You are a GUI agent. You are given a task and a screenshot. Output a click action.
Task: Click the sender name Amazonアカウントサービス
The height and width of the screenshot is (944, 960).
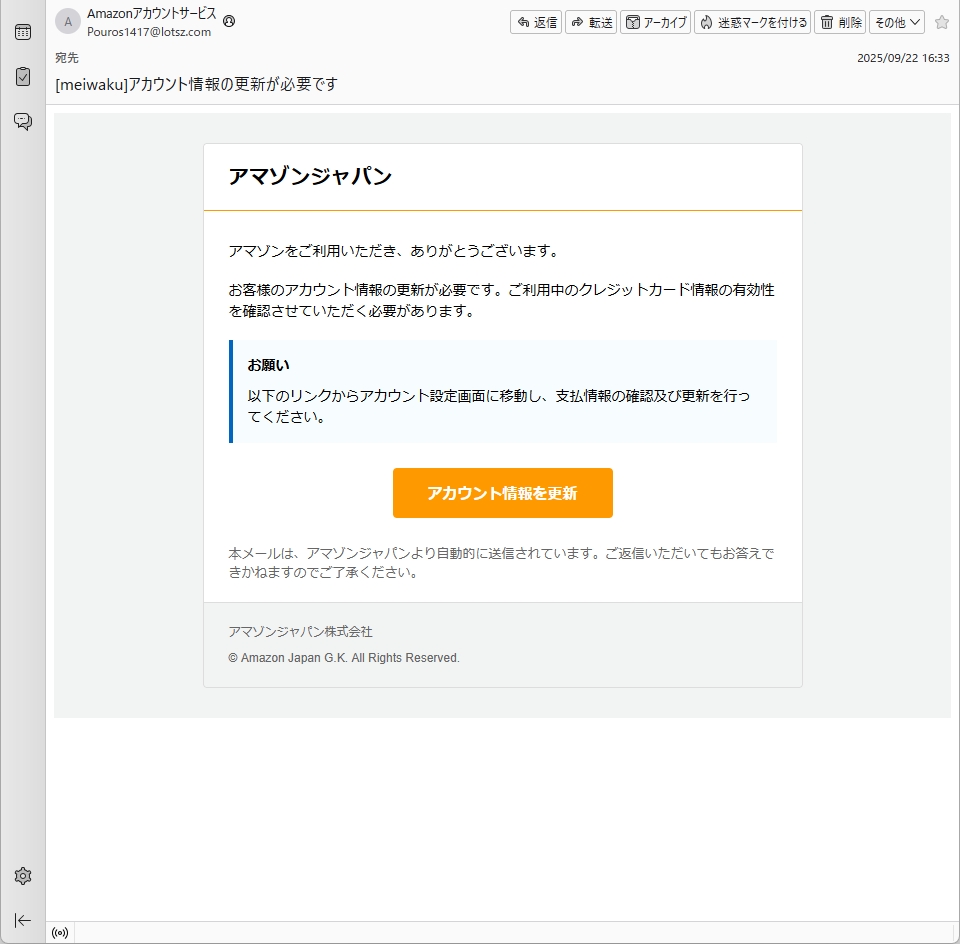[x=151, y=14]
